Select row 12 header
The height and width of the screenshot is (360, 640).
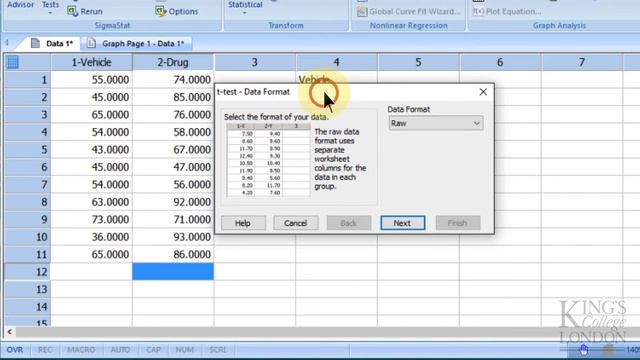[x=27, y=272]
